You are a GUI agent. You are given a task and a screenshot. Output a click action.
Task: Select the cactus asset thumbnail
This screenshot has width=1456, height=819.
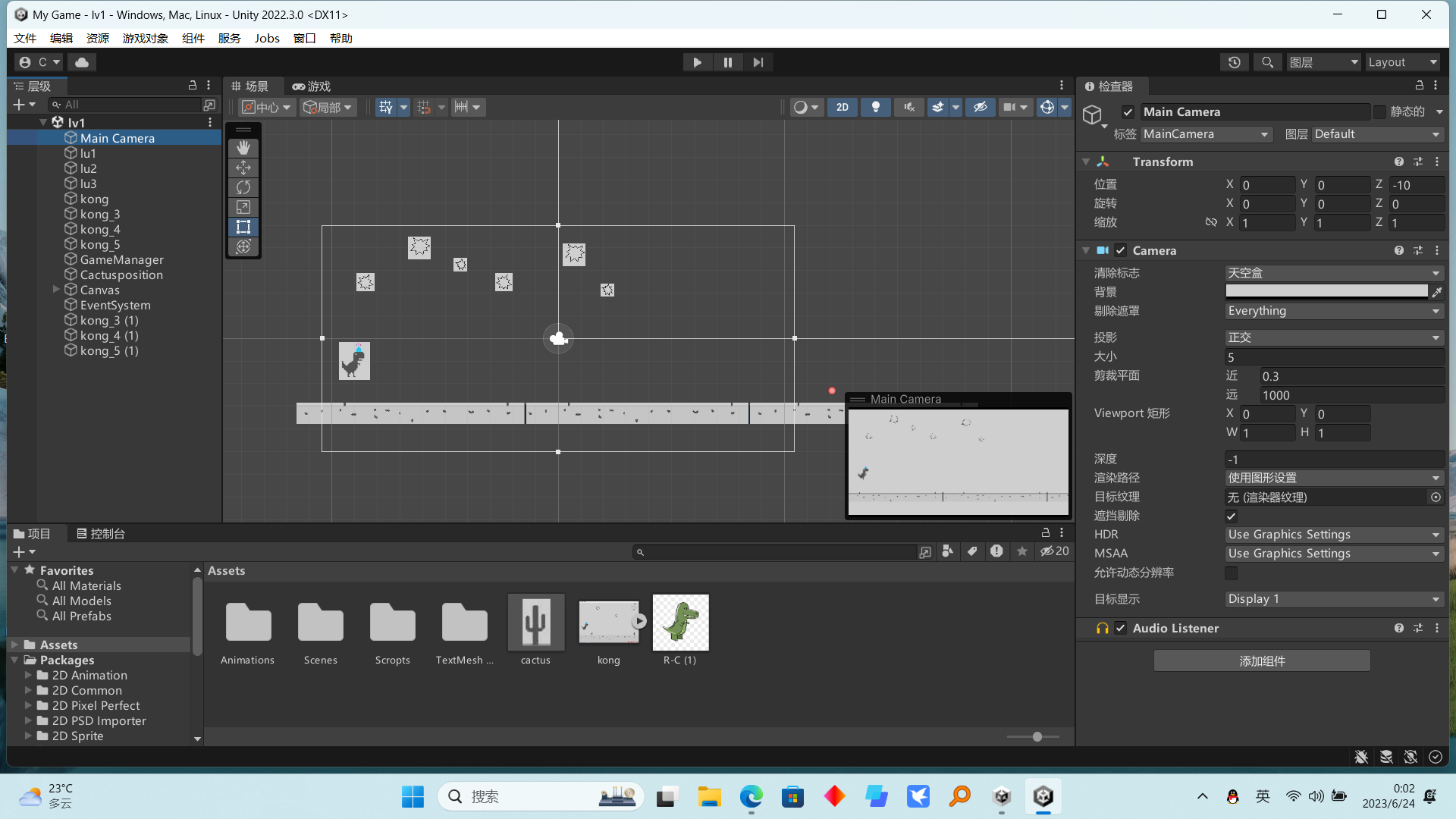[x=535, y=623]
